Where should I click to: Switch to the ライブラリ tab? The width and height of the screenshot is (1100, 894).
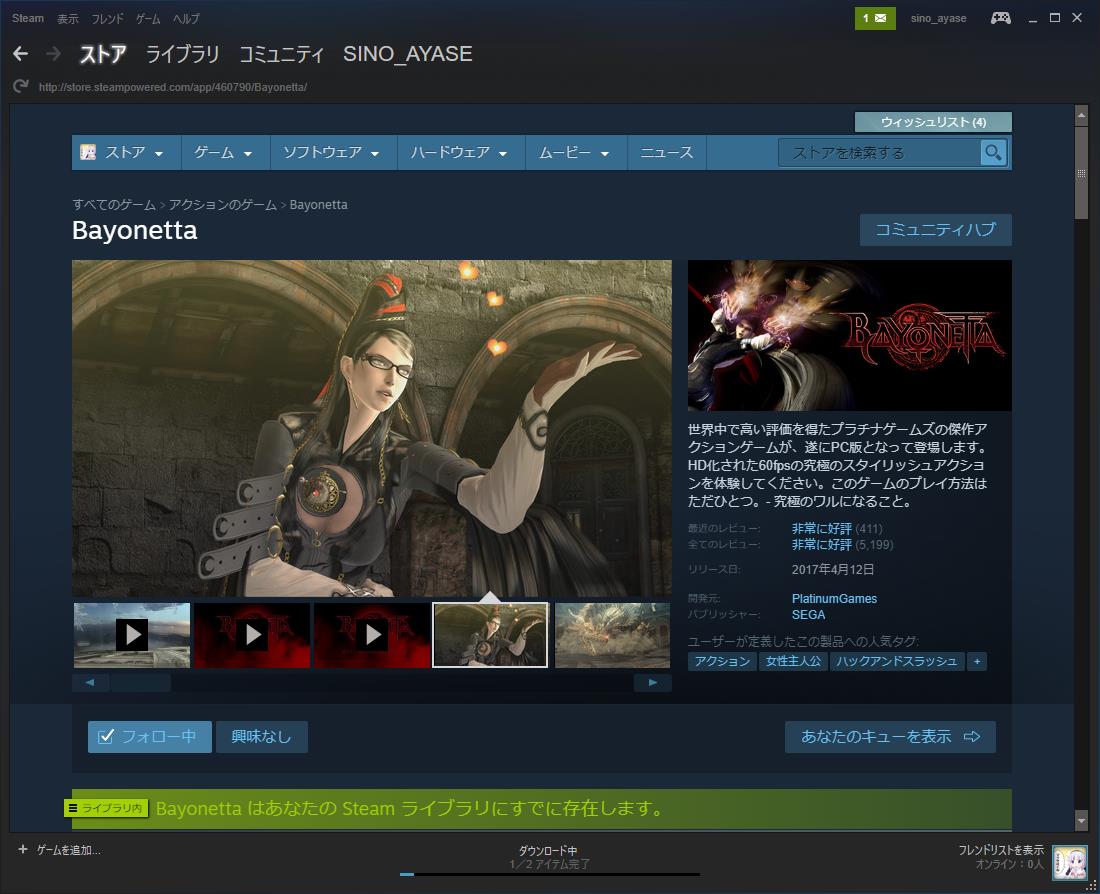coord(182,54)
